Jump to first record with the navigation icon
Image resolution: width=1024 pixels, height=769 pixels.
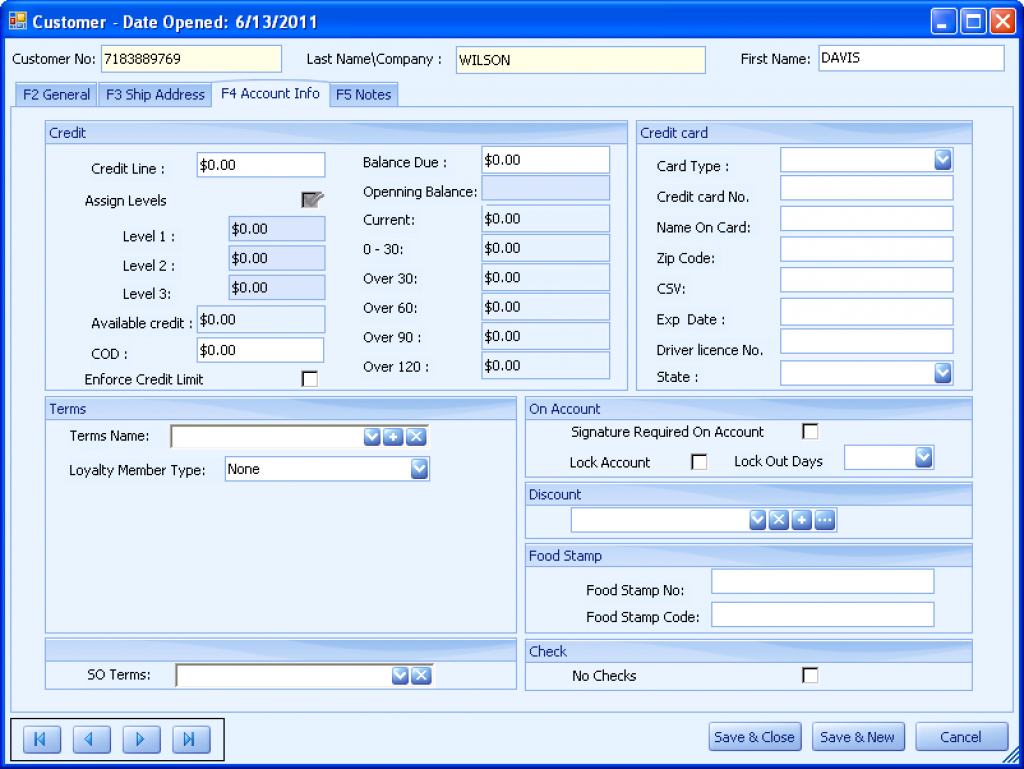click(41, 739)
